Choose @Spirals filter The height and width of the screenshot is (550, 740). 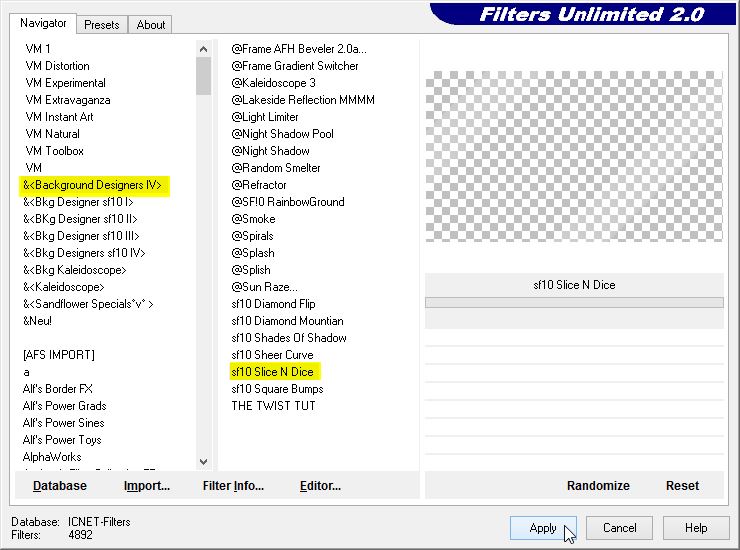click(252, 236)
